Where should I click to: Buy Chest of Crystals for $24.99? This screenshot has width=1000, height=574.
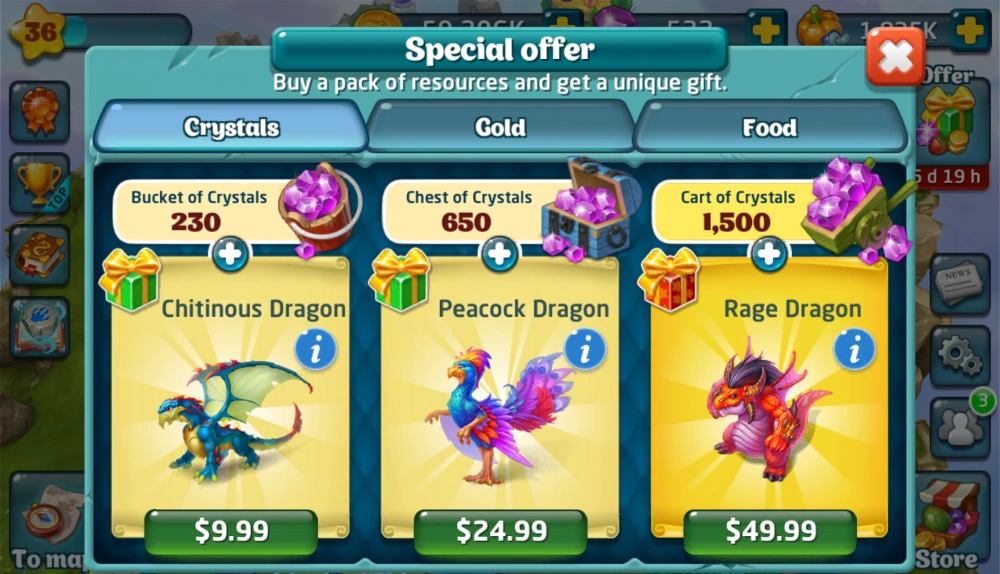pos(501,531)
